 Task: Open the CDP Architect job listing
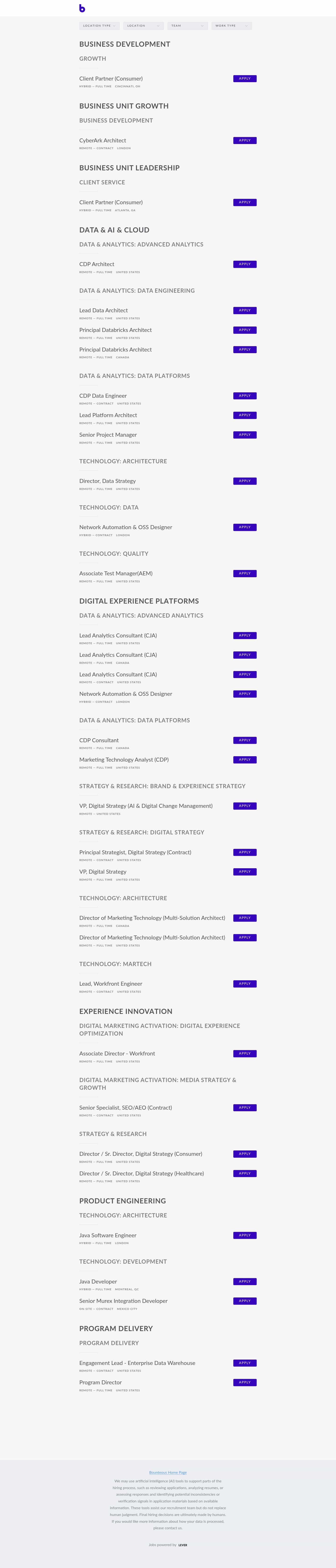pos(97,264)
